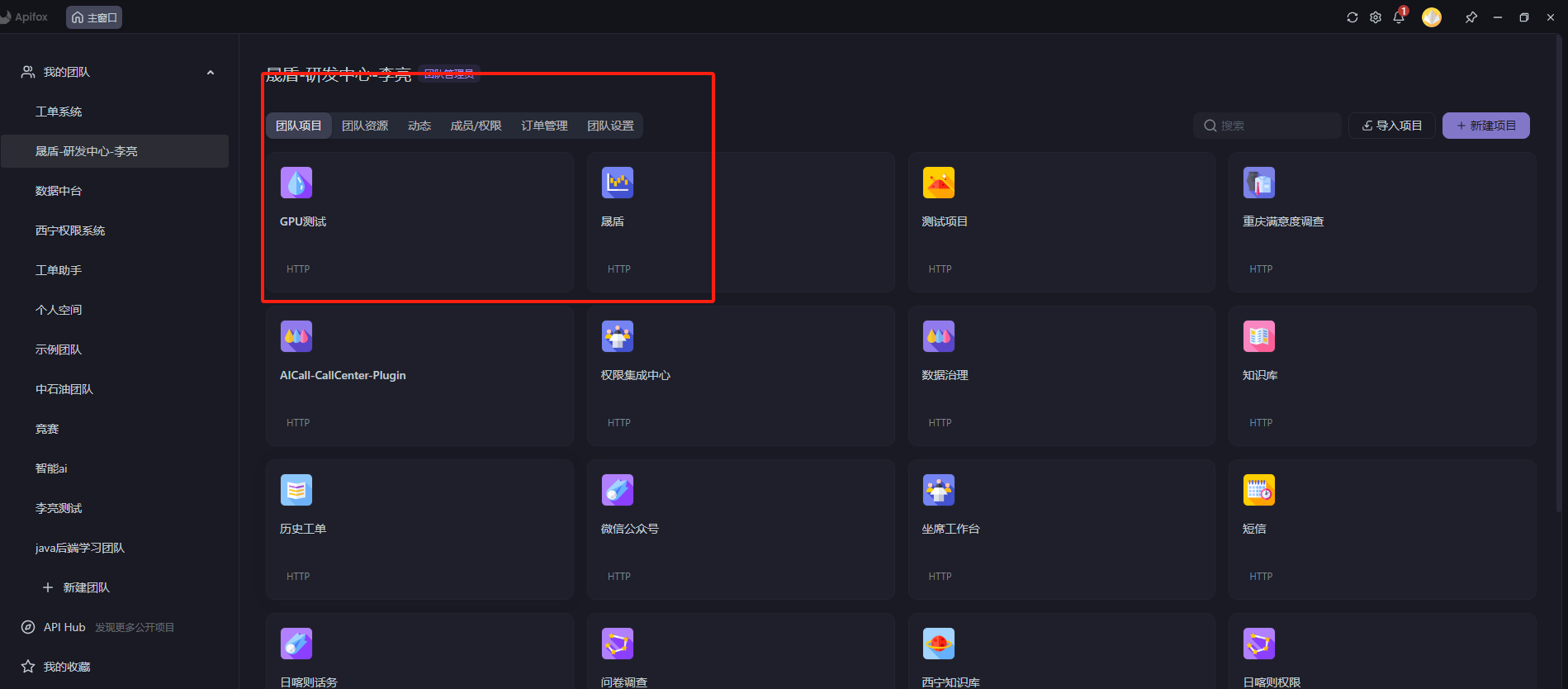This screenshot has height=689, width=1568.
Task: Open the AICall-CallCenter-Plugin project icon
Action: click(296, 336)
